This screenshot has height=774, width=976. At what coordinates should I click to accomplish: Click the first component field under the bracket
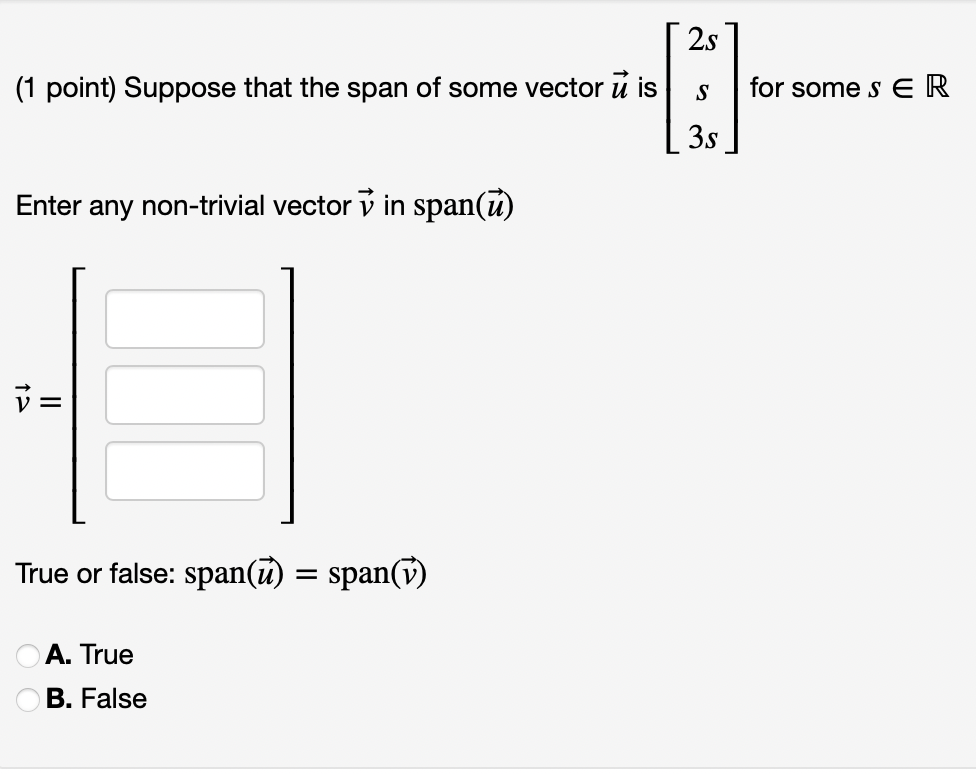[x=184, y=318]
